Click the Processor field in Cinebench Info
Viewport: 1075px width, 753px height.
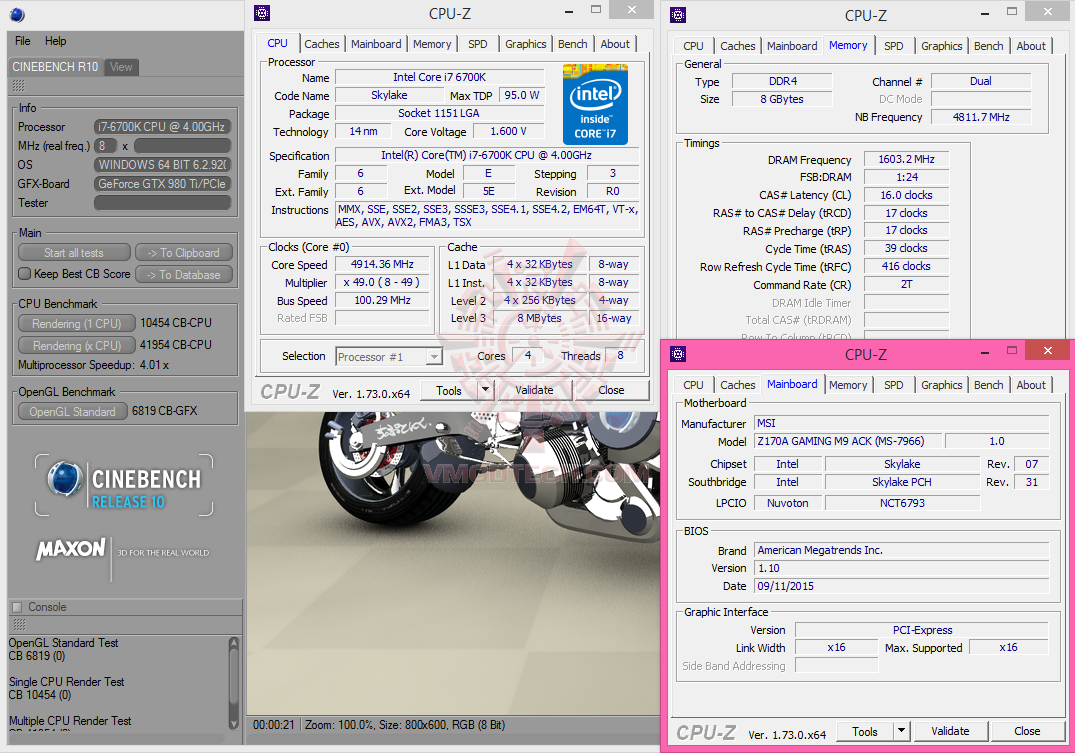pos(162,127)
